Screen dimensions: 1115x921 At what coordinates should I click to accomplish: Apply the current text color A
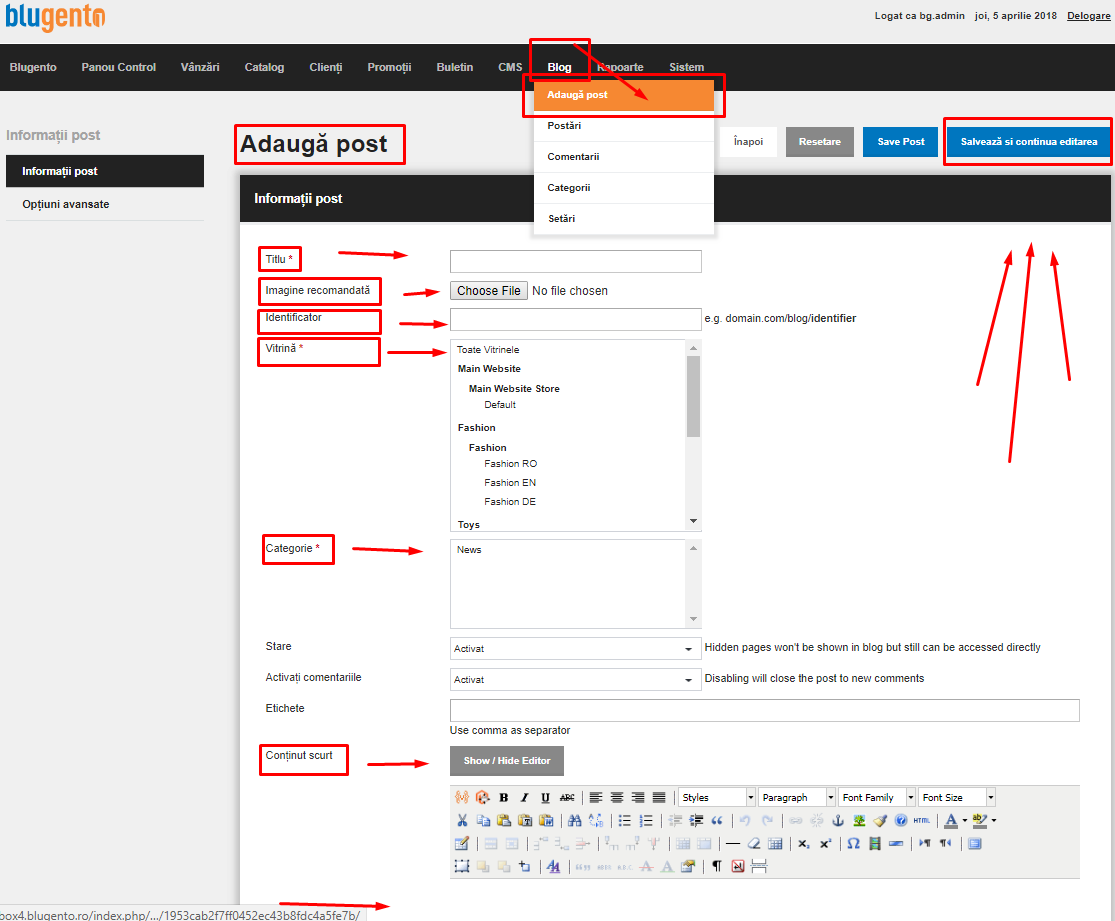(951, 820)
